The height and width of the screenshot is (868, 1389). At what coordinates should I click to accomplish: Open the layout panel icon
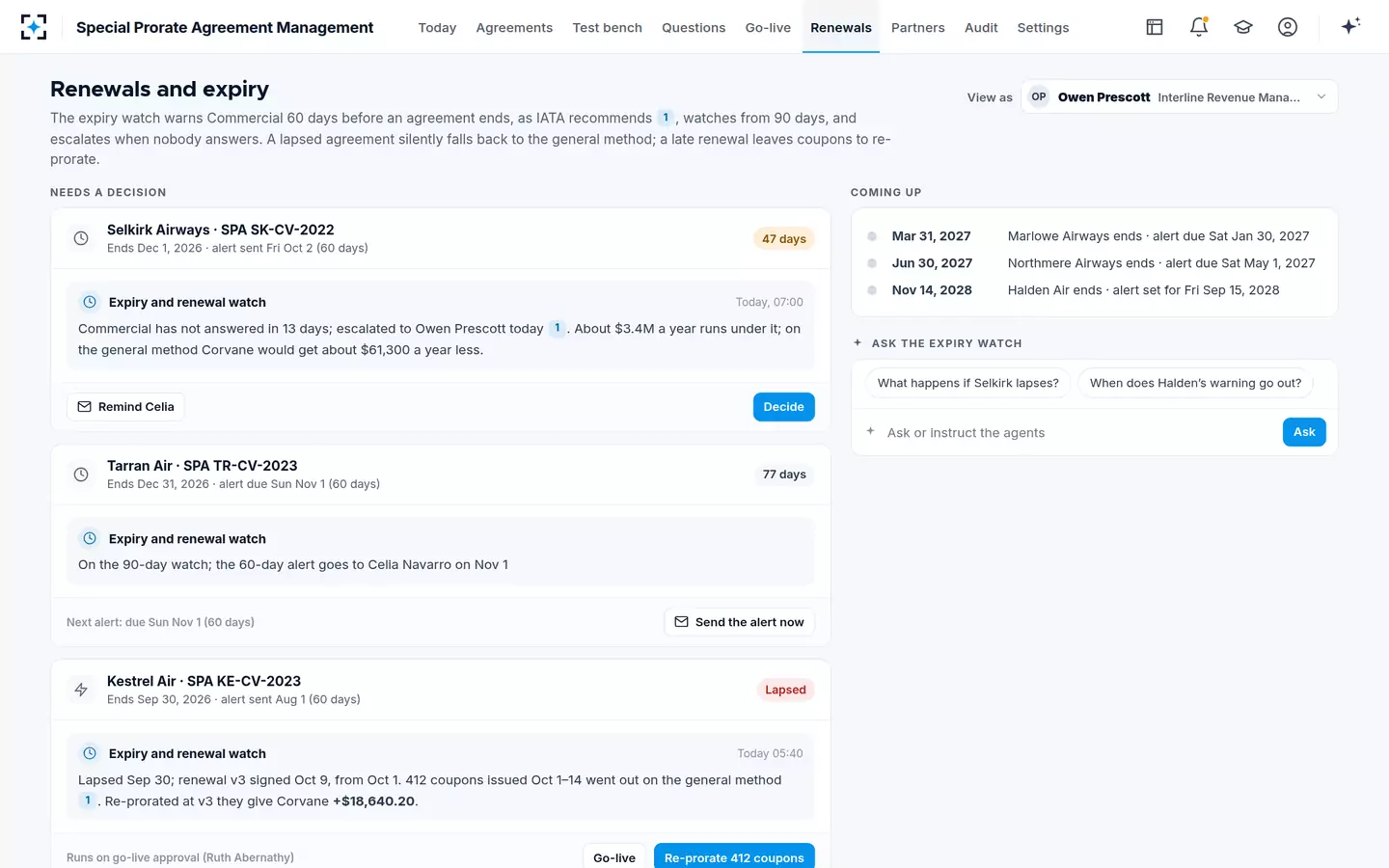(1155, 27)
